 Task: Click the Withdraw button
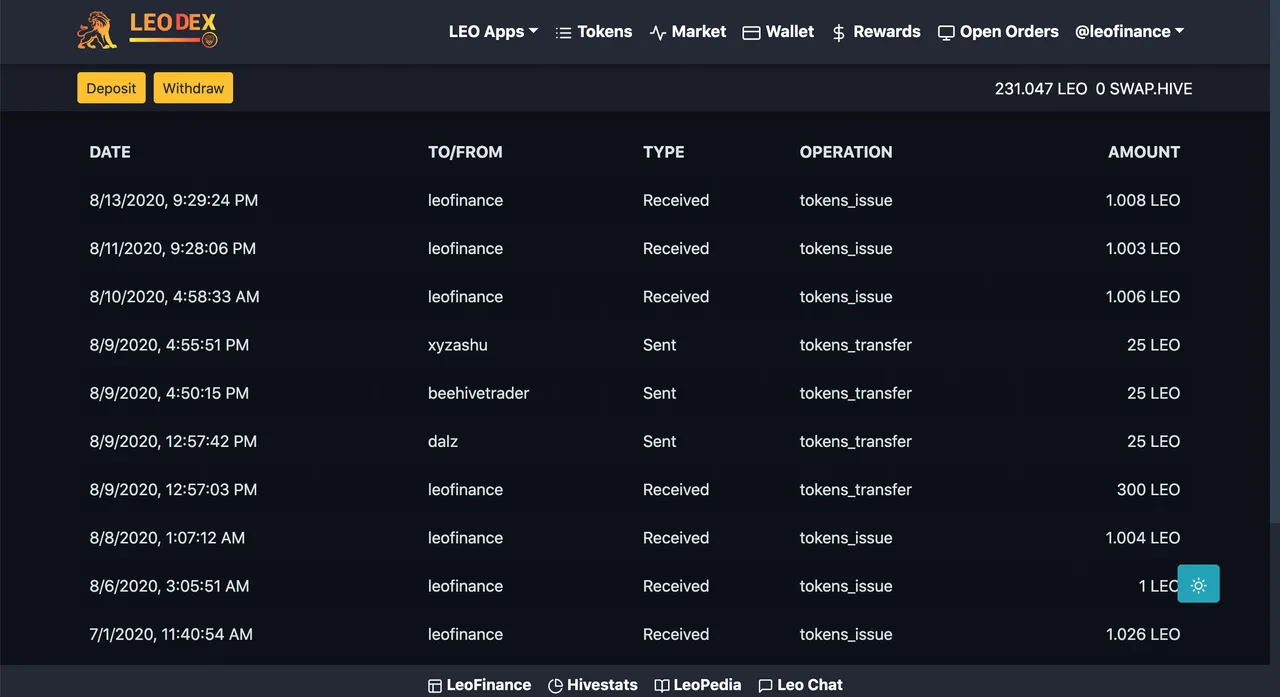click(193, 88)
